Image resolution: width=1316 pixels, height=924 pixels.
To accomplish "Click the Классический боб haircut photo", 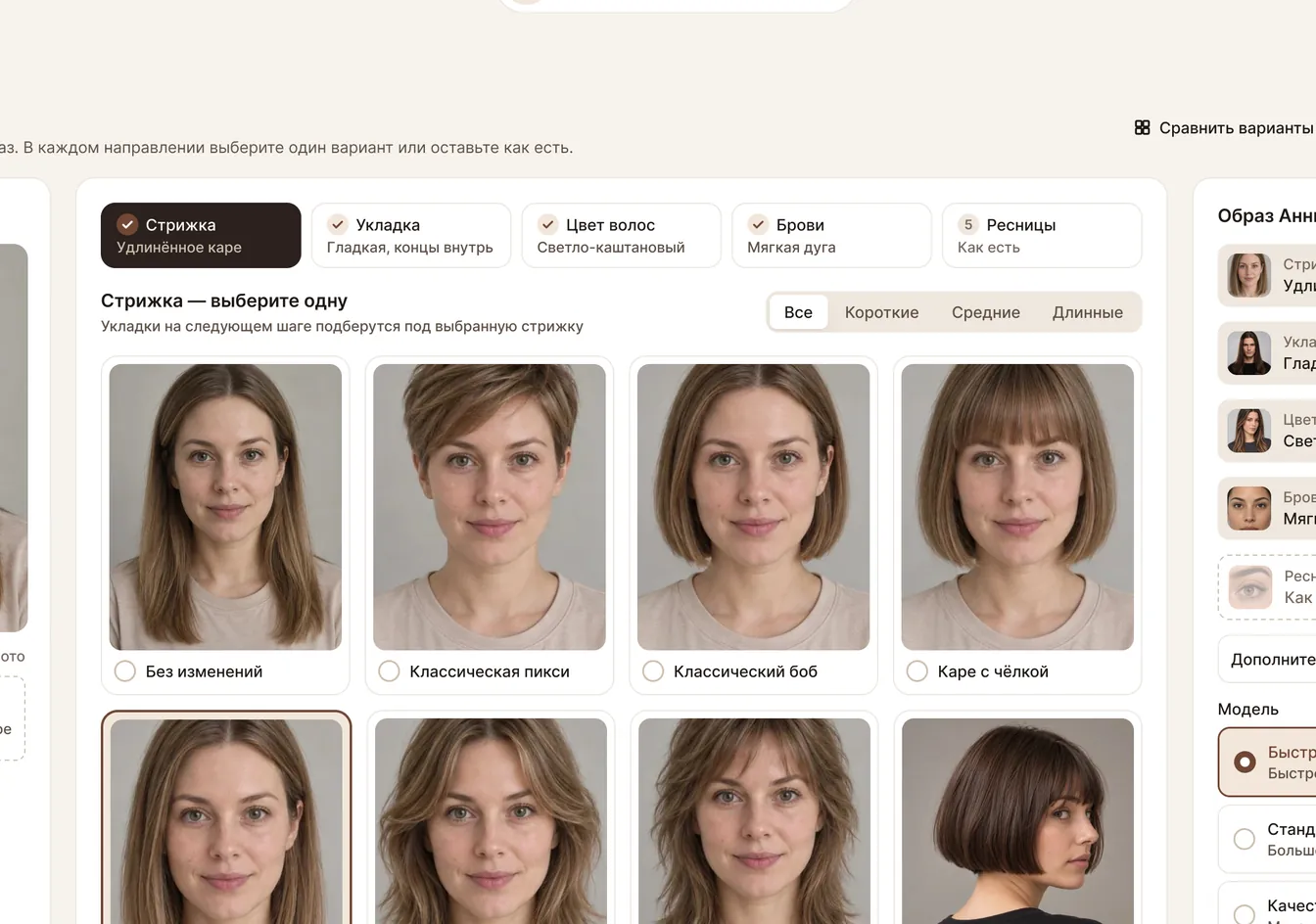I will [753, 507].
